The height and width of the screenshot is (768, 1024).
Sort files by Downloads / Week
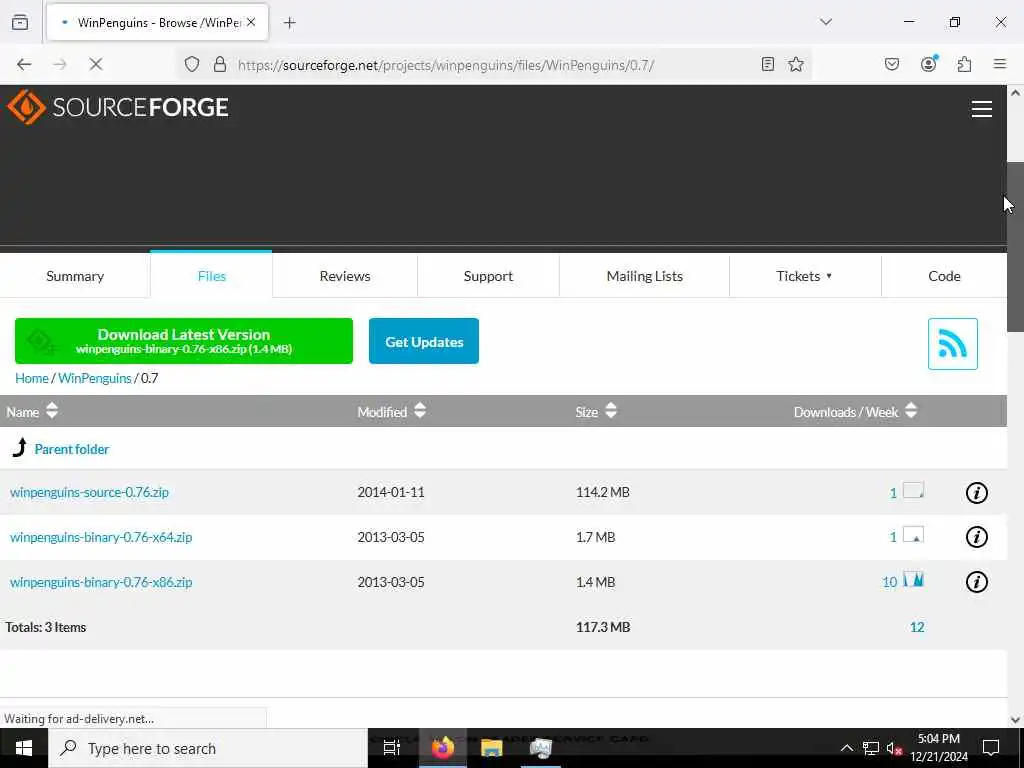[856, 411]
